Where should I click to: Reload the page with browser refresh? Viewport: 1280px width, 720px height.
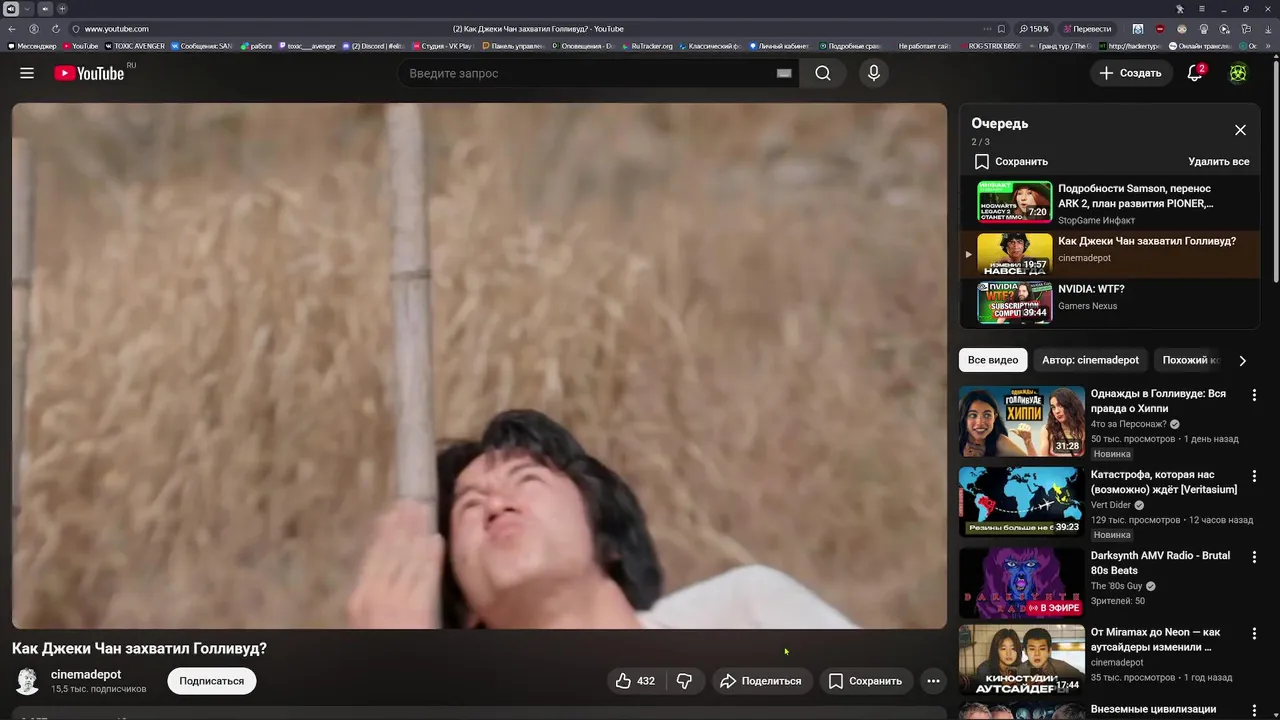click(55, 29)
